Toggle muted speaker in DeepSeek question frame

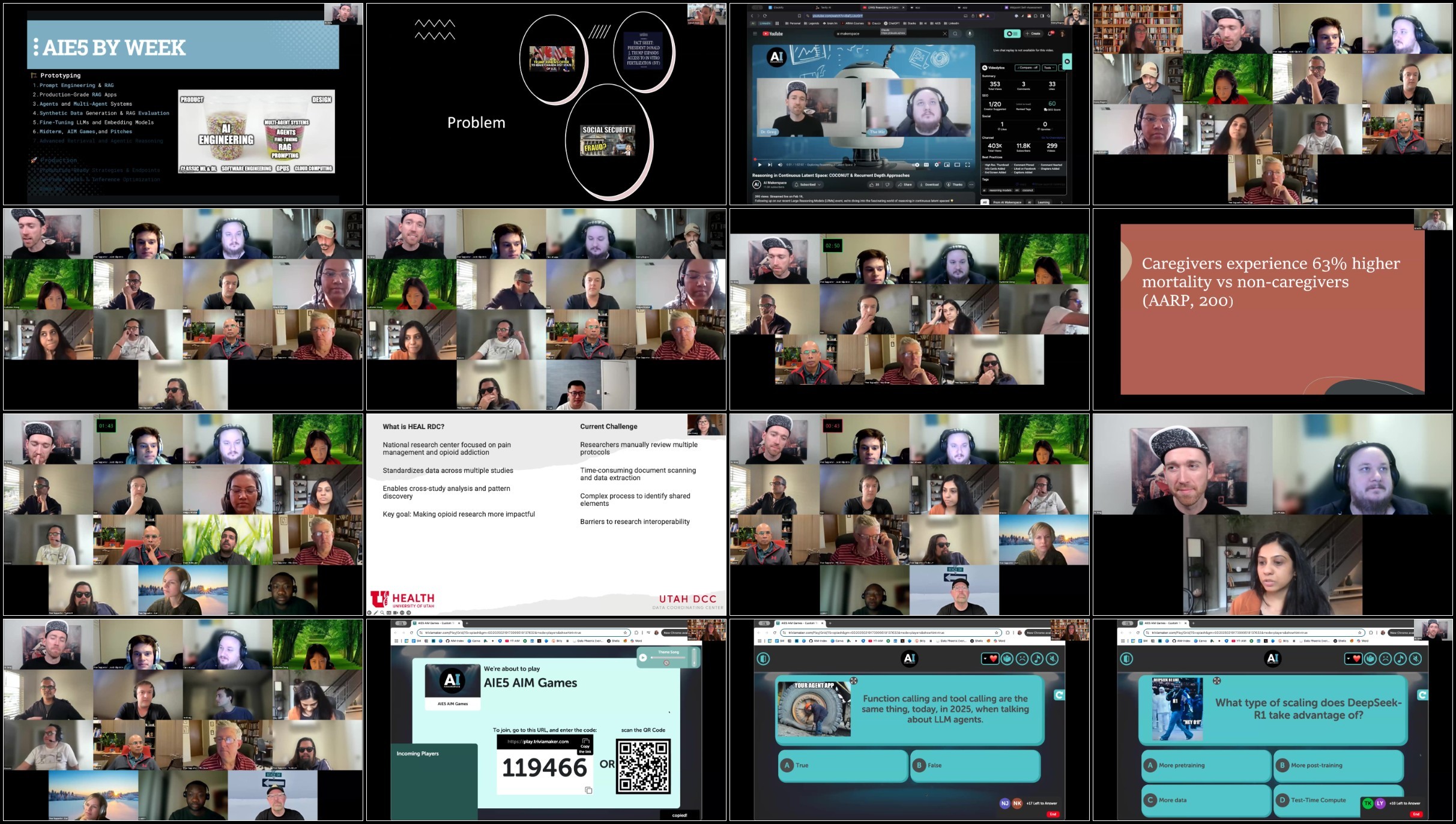(x=1415, y=658)
